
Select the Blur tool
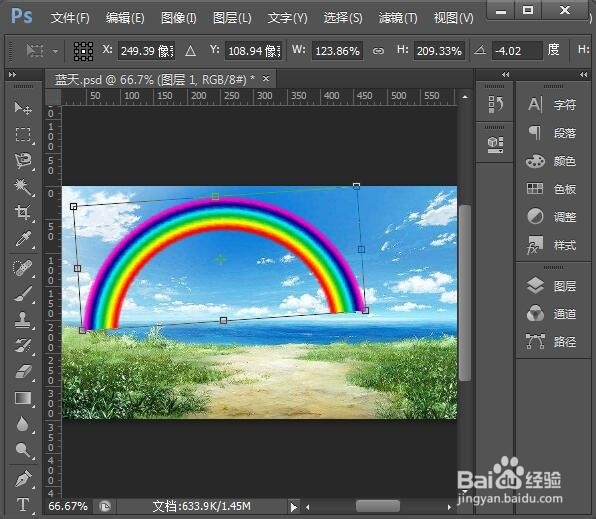pos(23,424)
